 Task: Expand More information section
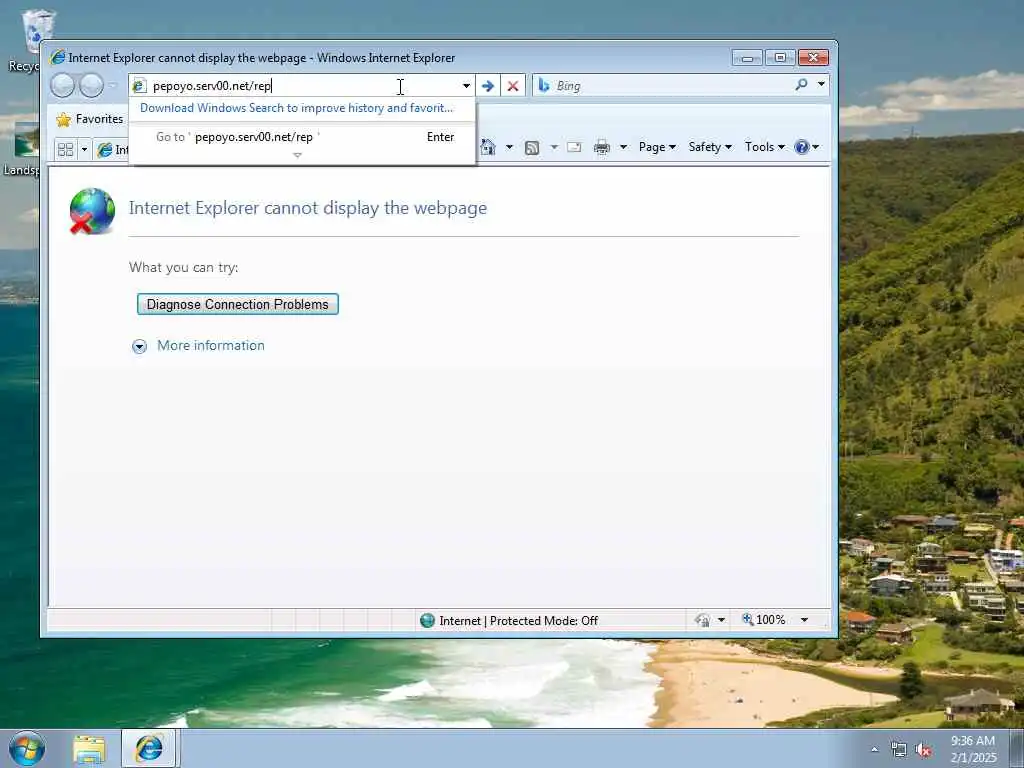pos(139,346)
